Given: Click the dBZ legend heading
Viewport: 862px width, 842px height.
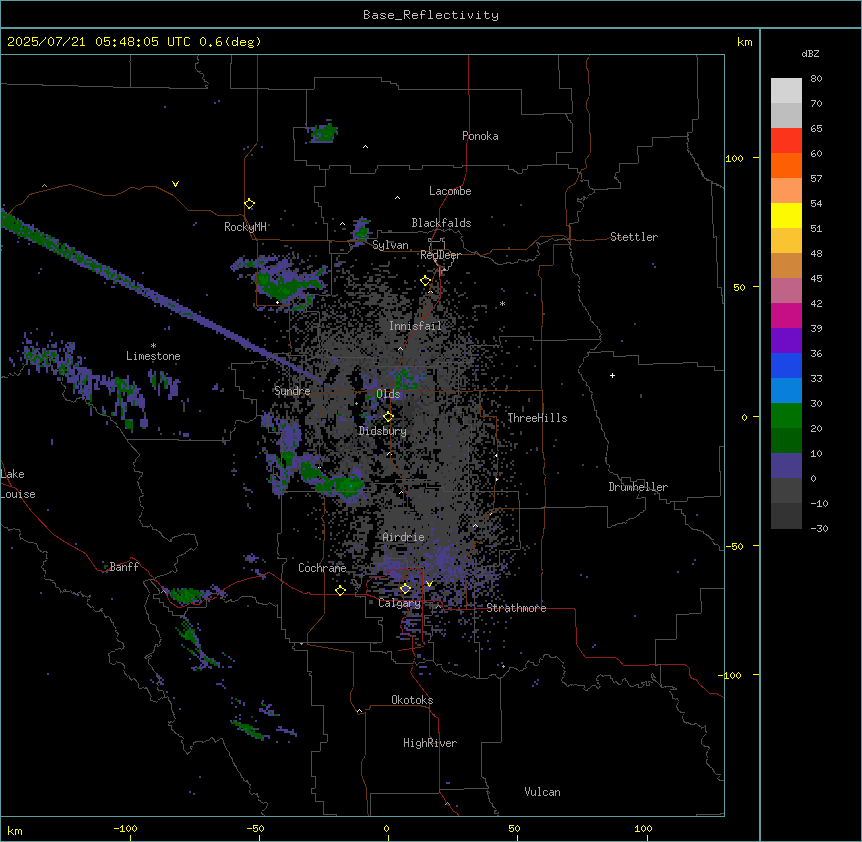Looking at the screenshot, I should (x=810, y=53).
